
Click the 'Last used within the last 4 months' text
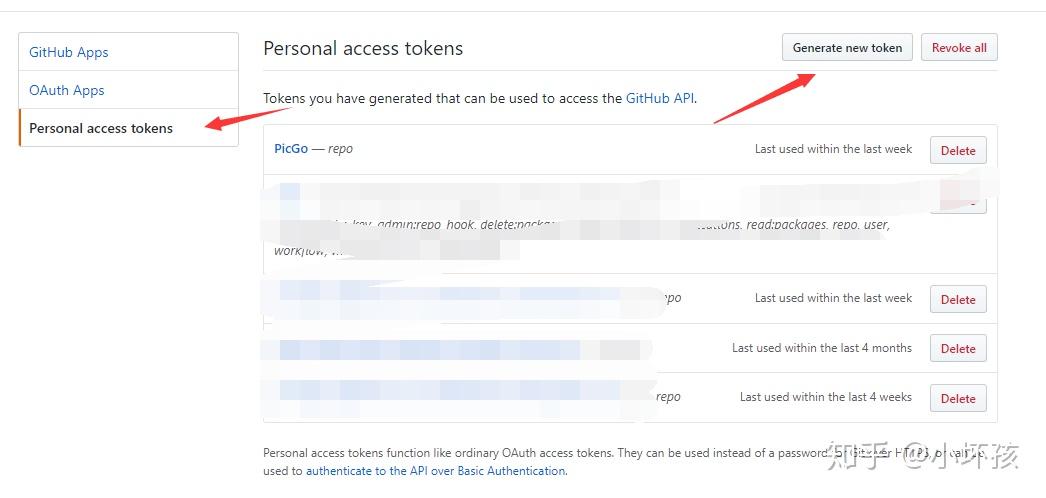[822, 347]
